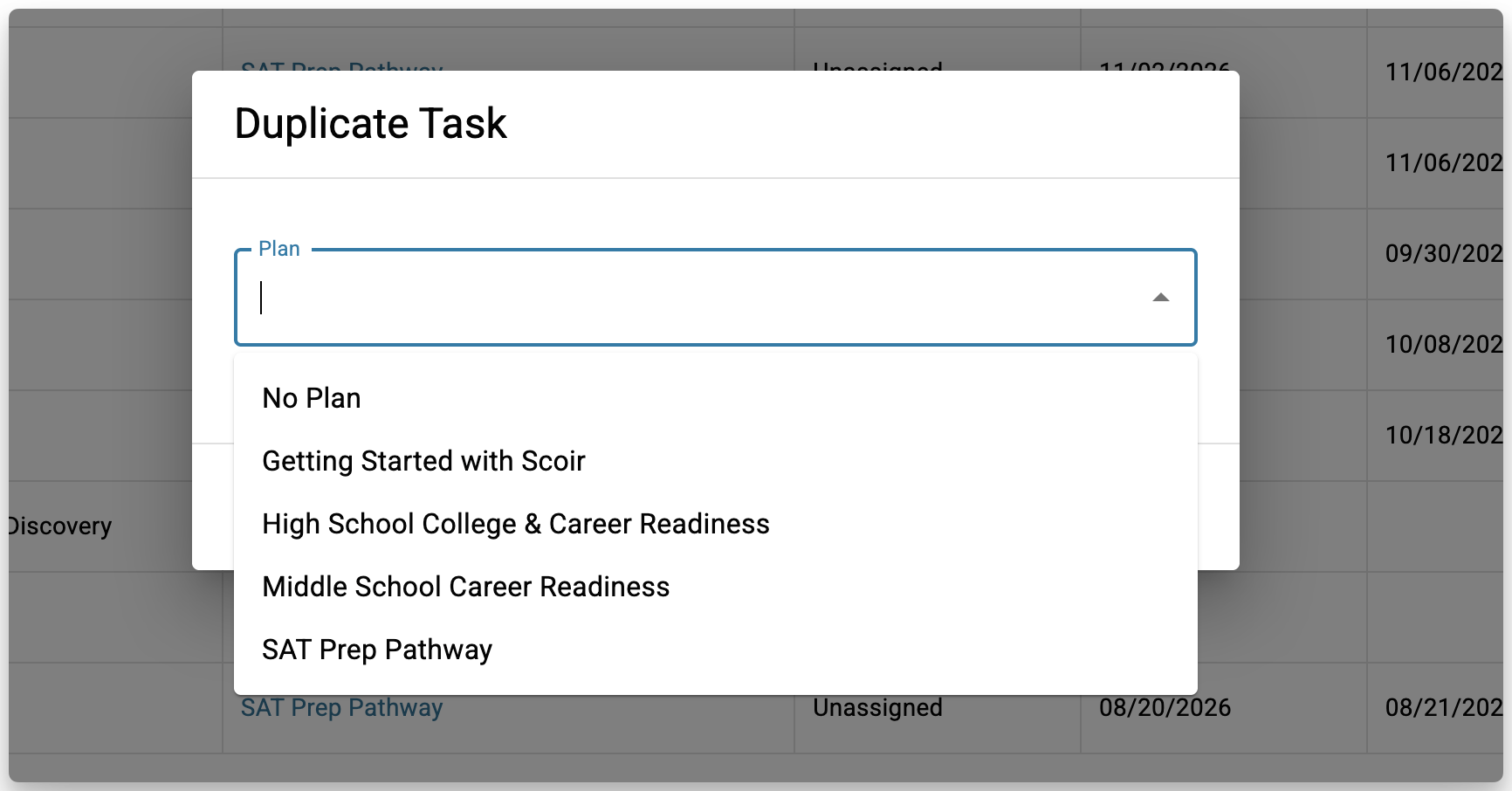The image size is (1512, 791).
Task: Open SAT Prep Pathway link in bottom table row
Action: click(x=342, y=708)
